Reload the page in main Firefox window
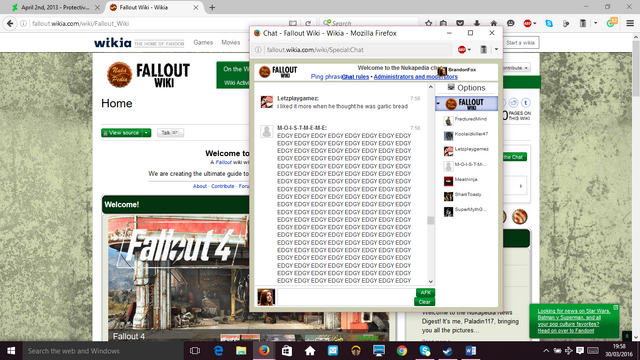640x360 pixels. (x=308, y=24)
